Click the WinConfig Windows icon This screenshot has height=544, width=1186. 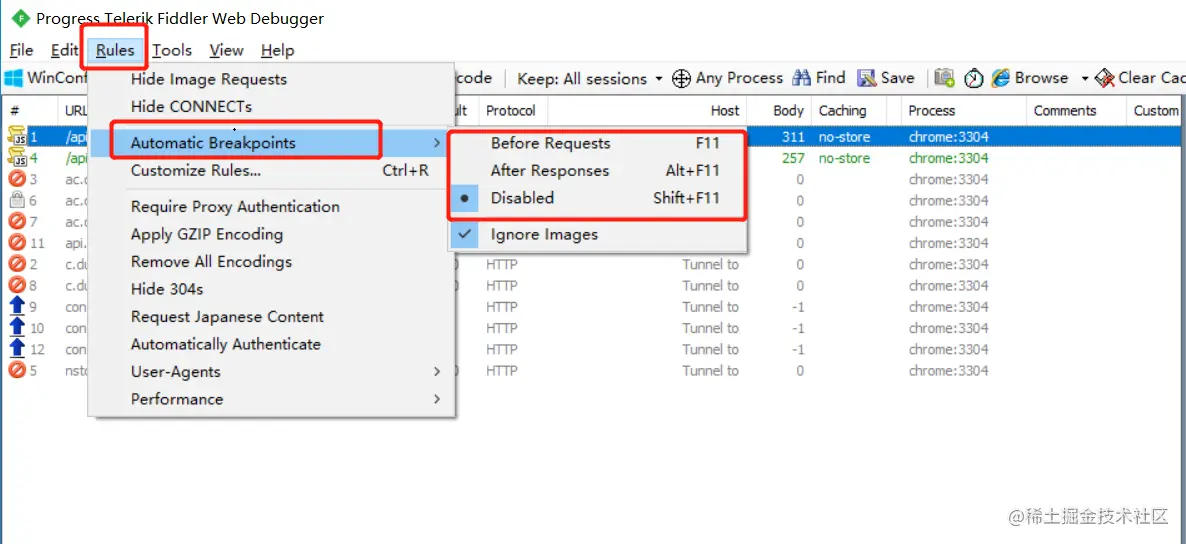coord(14,78)
